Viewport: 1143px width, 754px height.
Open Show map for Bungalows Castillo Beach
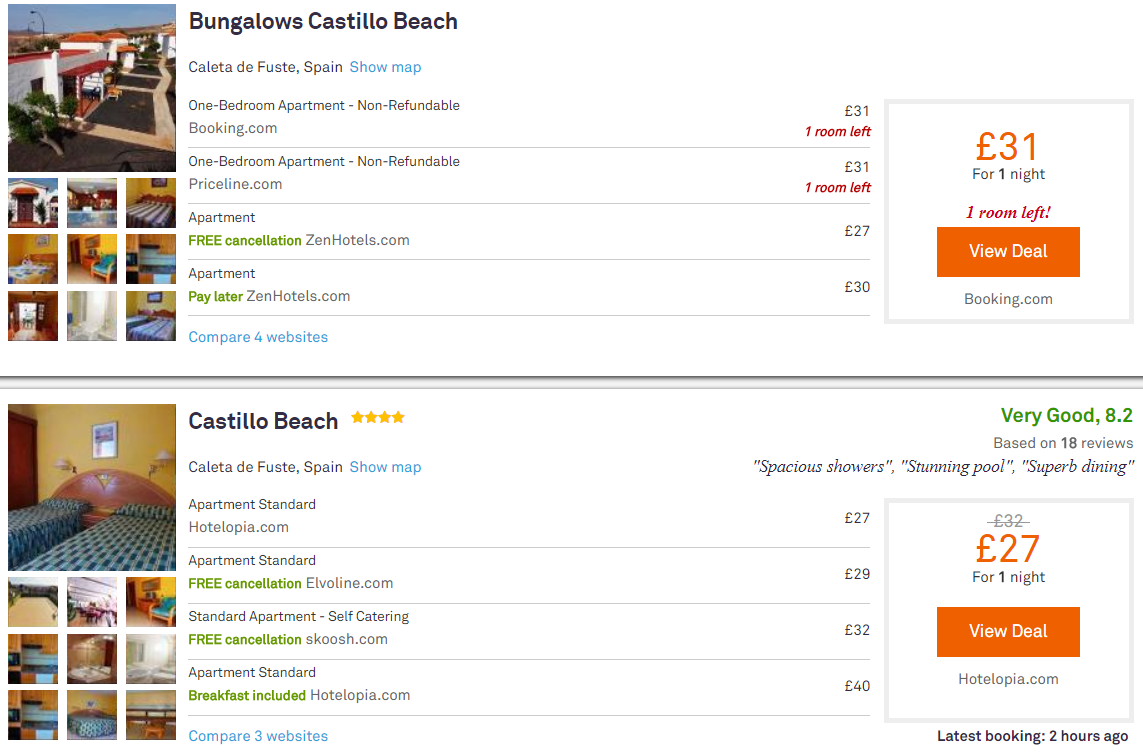(x=385, y=67)
